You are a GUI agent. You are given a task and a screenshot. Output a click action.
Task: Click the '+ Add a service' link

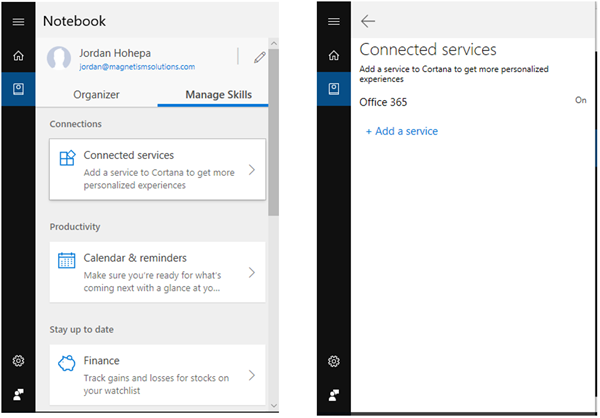(401, 131)
